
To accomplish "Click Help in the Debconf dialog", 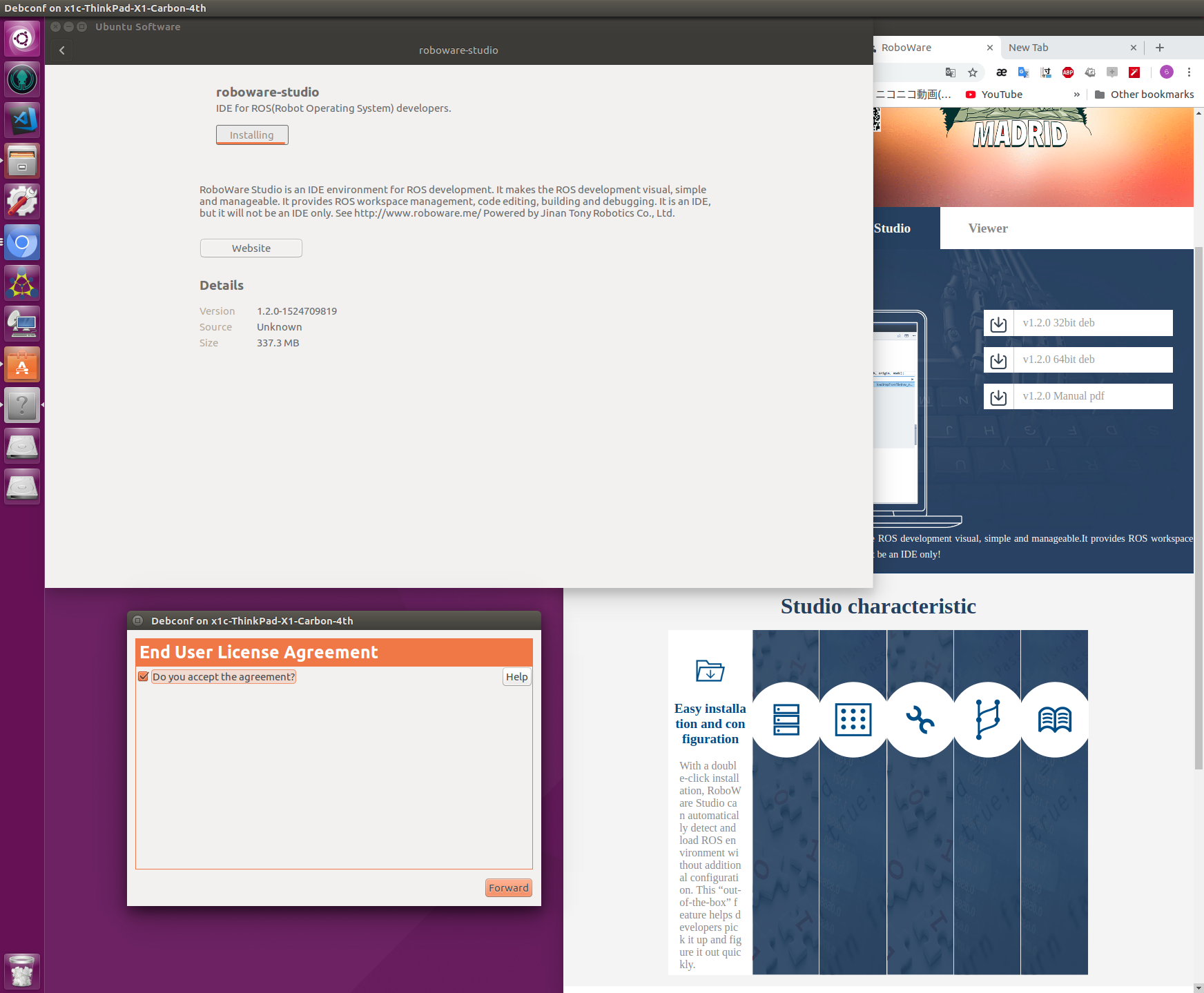I will tap(517, 677).
